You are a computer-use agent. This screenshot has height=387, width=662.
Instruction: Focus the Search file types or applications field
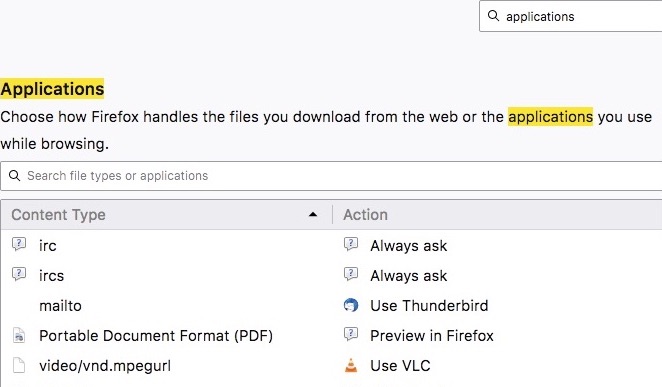(331, 176)
